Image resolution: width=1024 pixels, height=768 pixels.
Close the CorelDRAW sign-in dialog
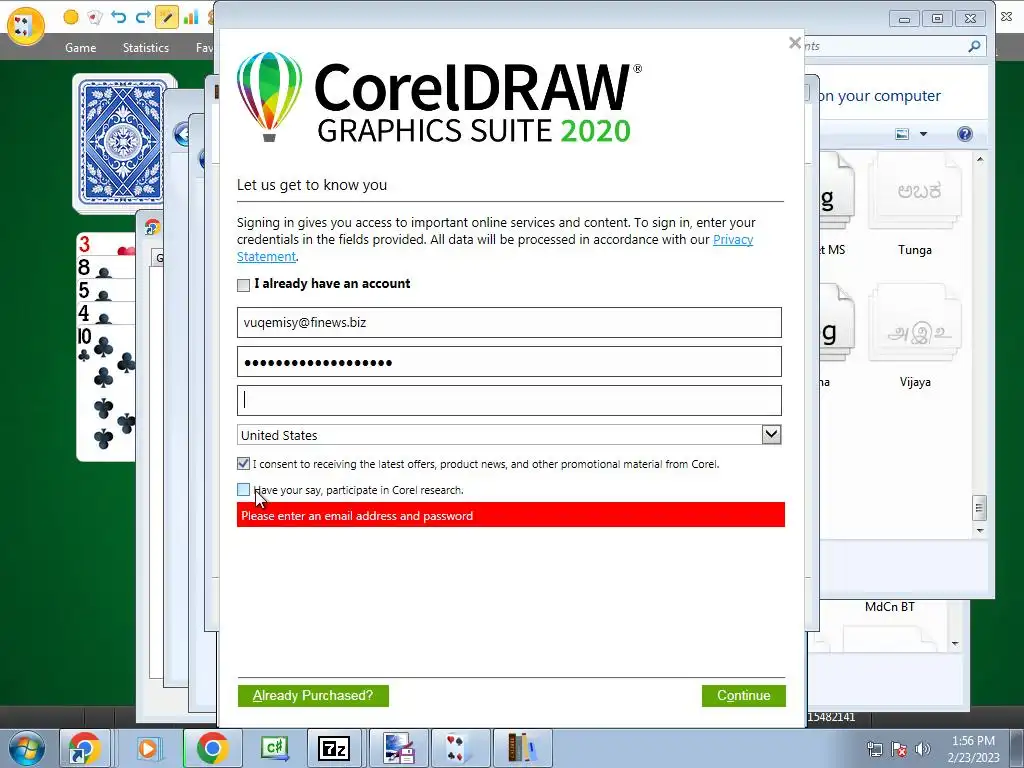[795, 43]
